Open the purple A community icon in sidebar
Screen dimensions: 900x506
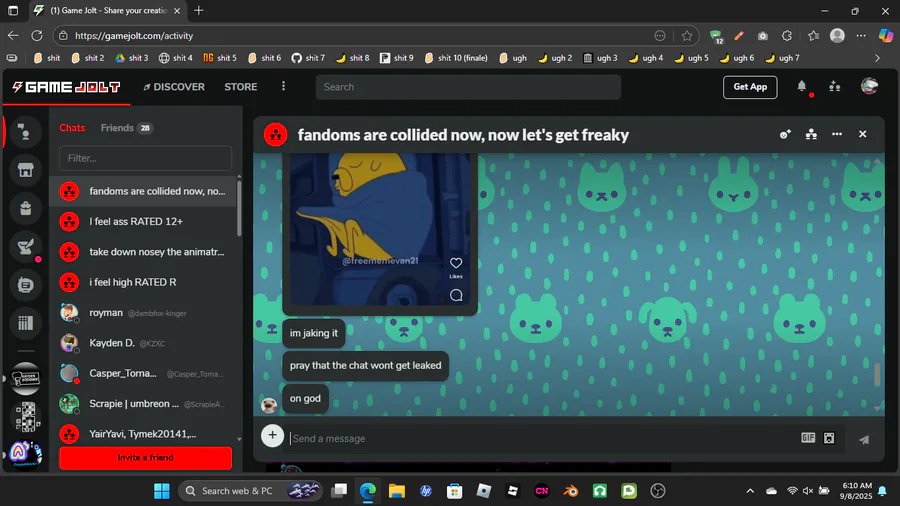click(26, 454)
